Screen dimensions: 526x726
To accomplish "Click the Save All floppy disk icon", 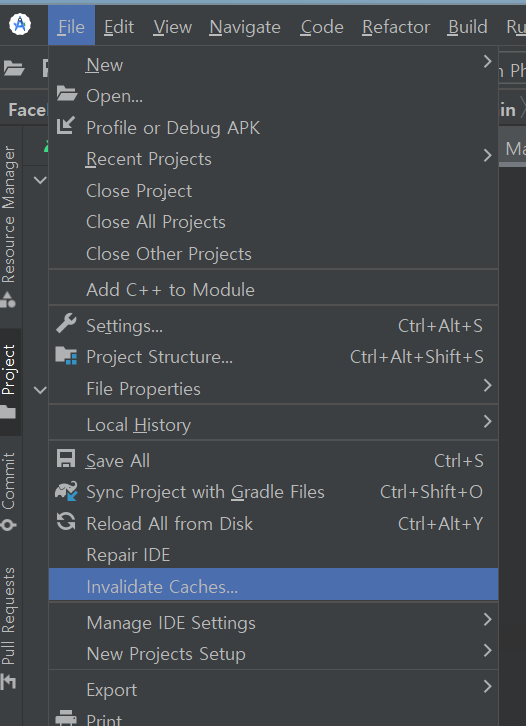I will click(66, 459).
